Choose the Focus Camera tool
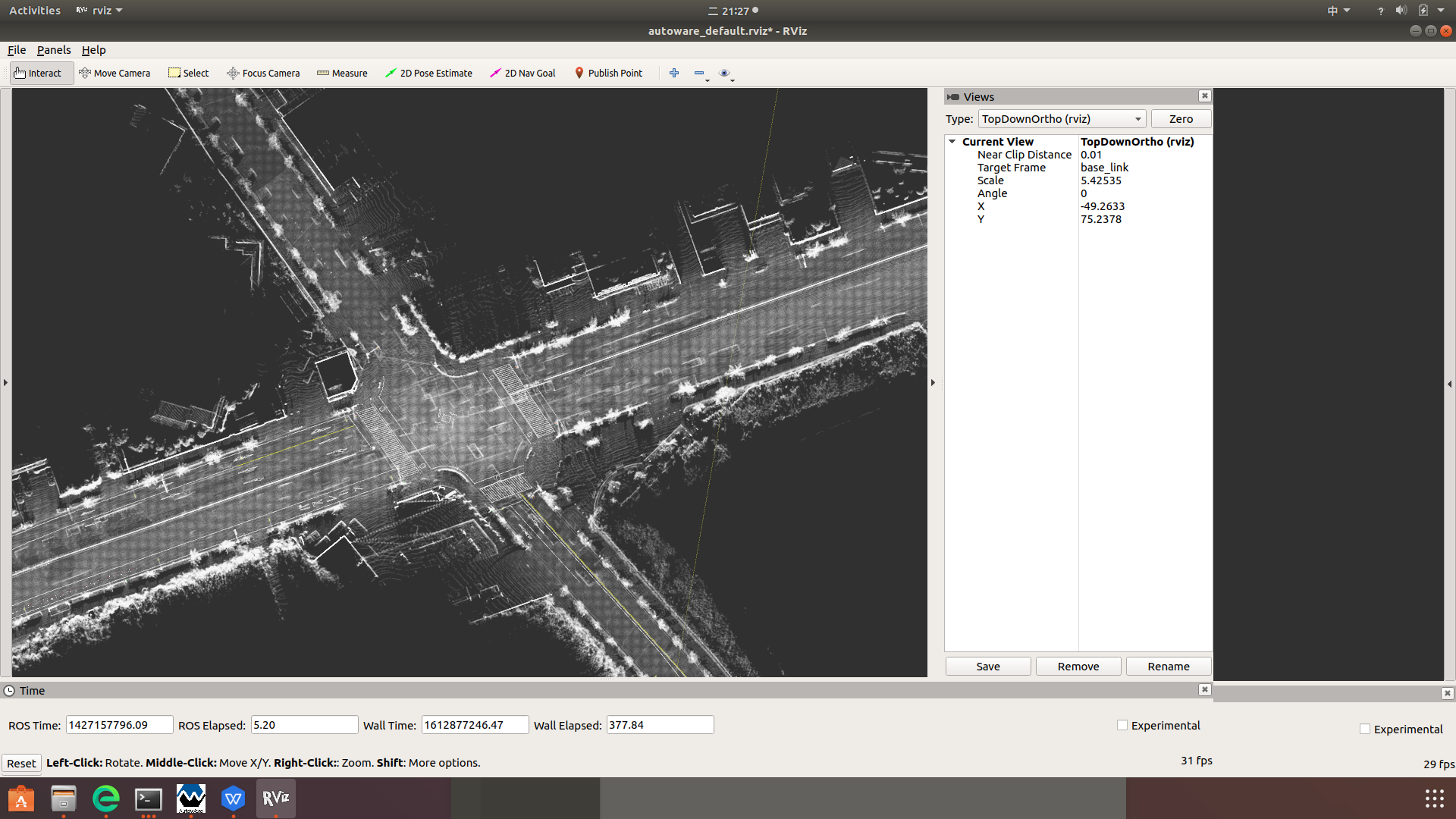 pyautogui.click(x=263, y=74)
